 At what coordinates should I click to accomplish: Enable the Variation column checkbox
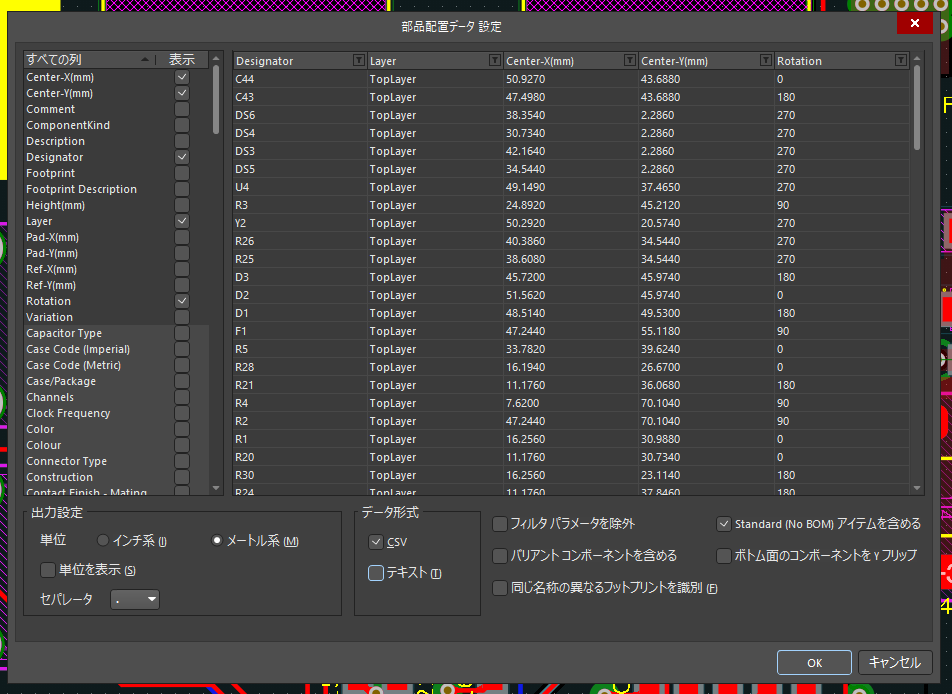182,317
